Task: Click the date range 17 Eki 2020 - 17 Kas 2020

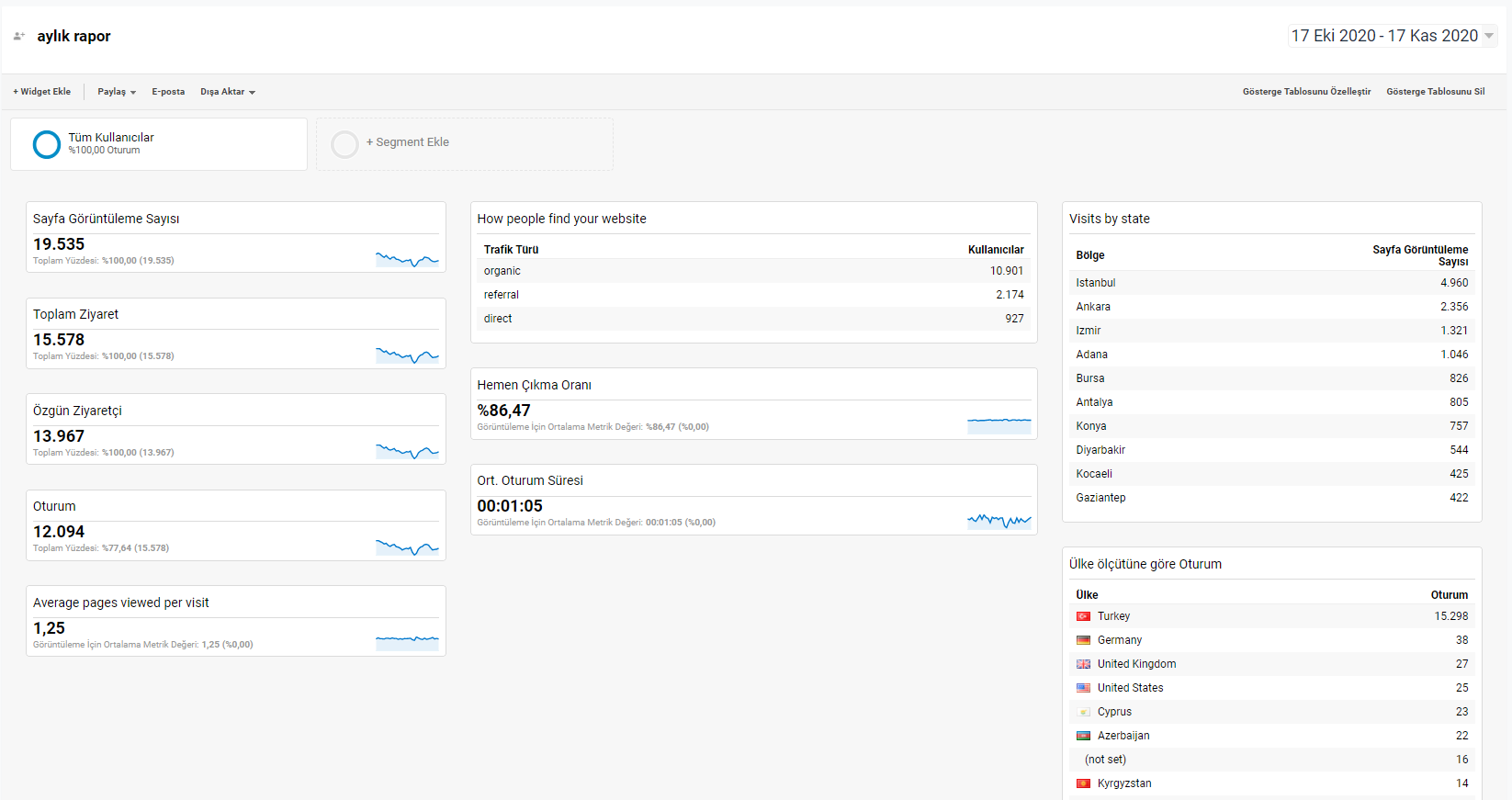Action: (1384, 36)
